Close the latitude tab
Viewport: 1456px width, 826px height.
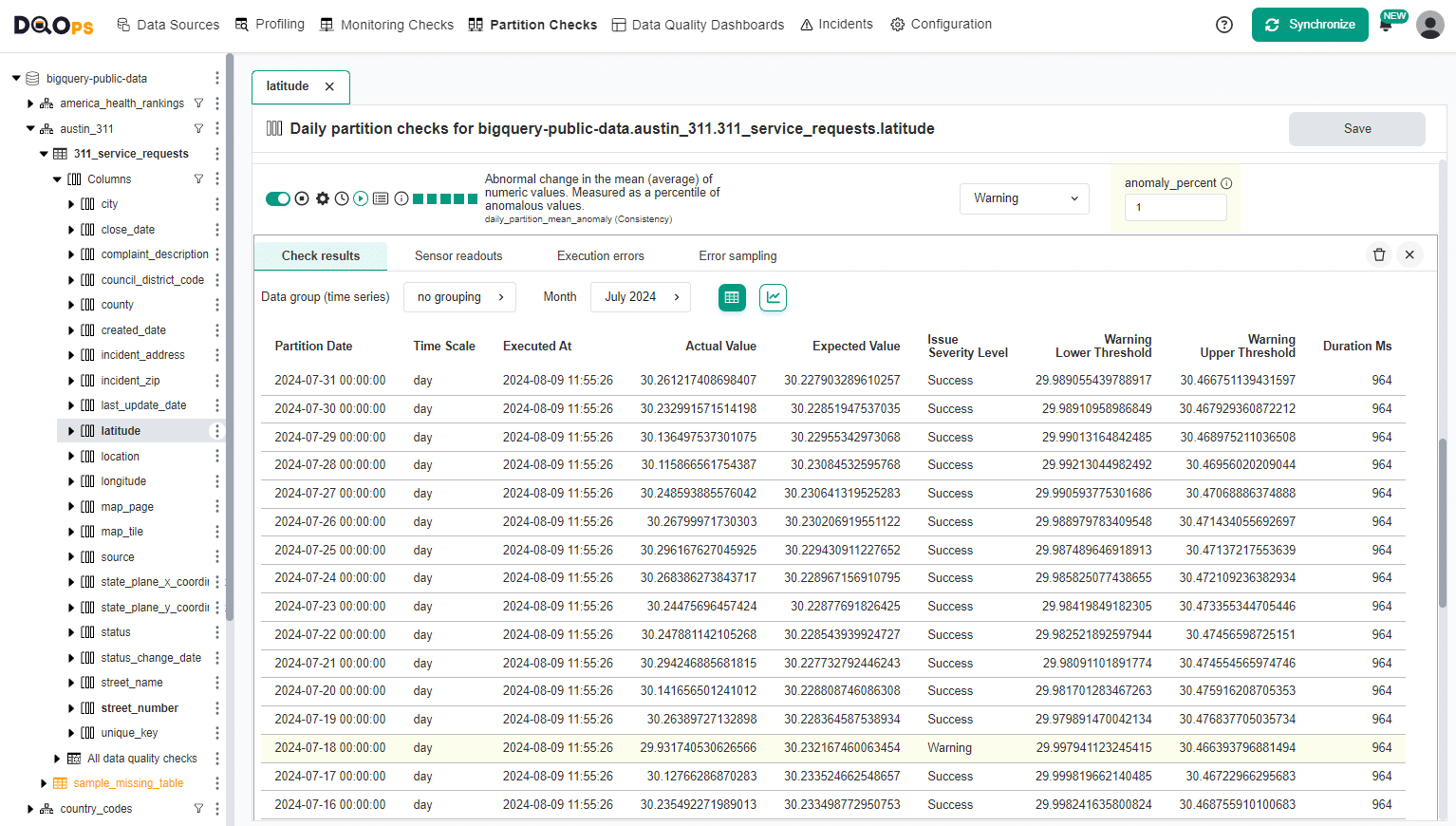[x=329, y=86]
